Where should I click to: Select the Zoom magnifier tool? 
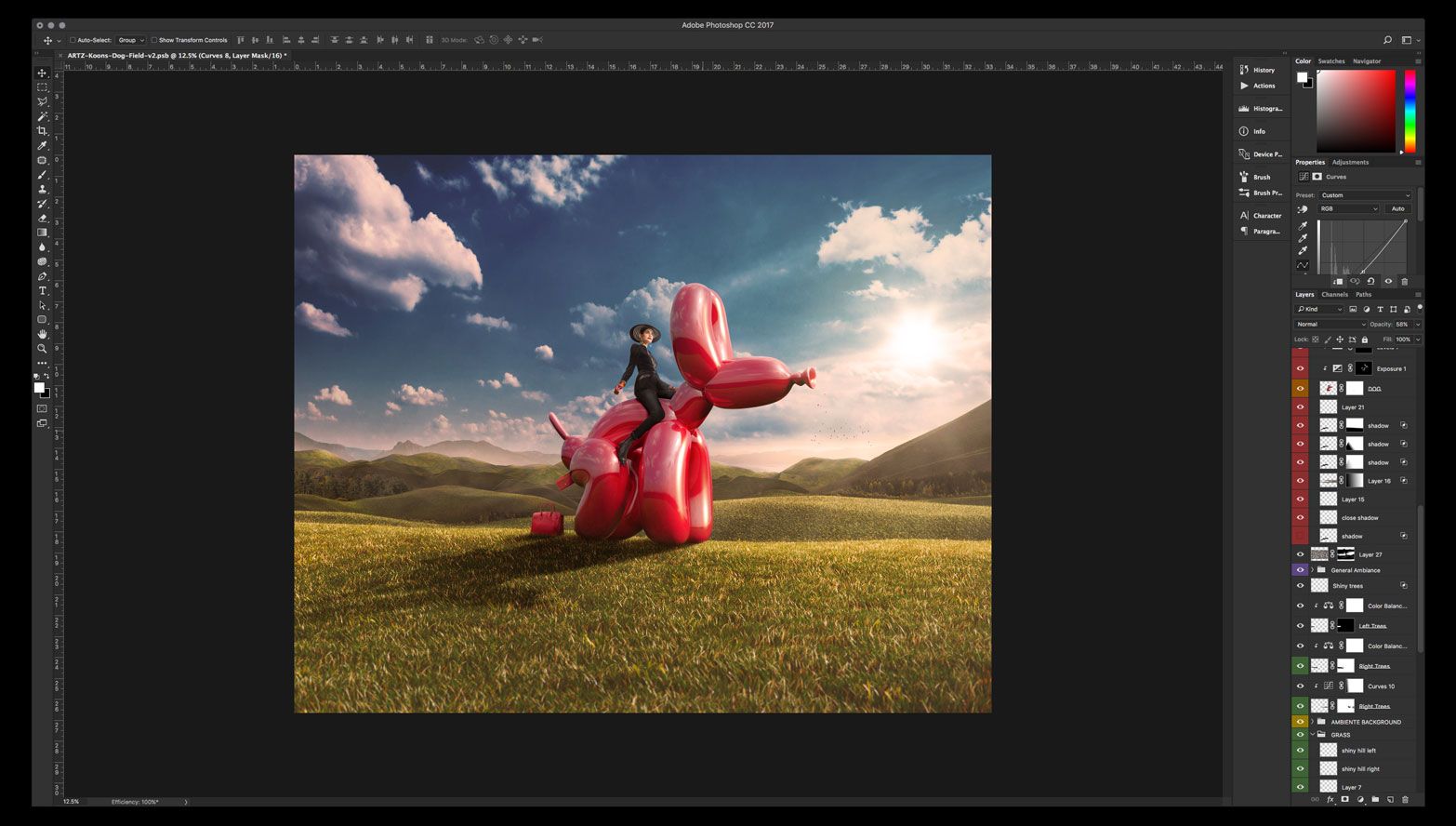click(42, 349)
